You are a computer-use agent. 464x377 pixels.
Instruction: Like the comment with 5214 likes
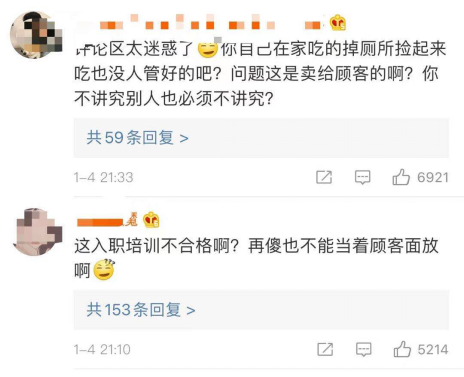pos(402,349)
